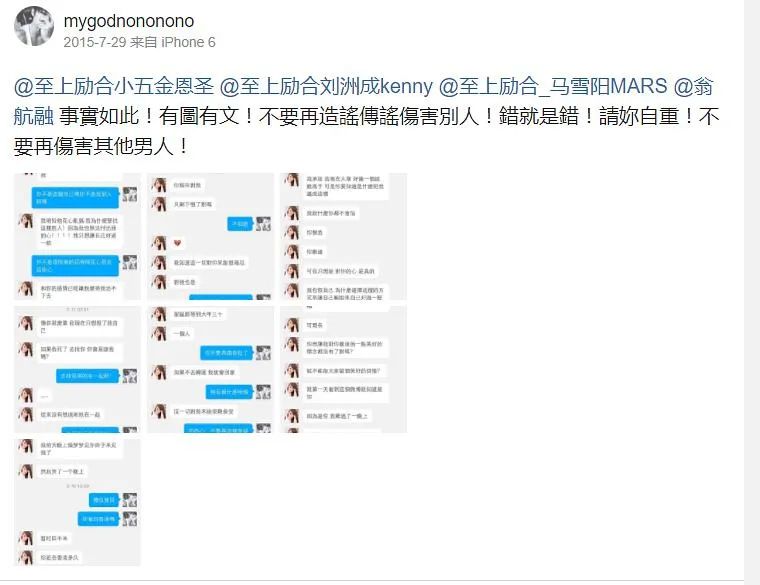Open the lone chat screenshot in last row

click(x=77, y=503)
